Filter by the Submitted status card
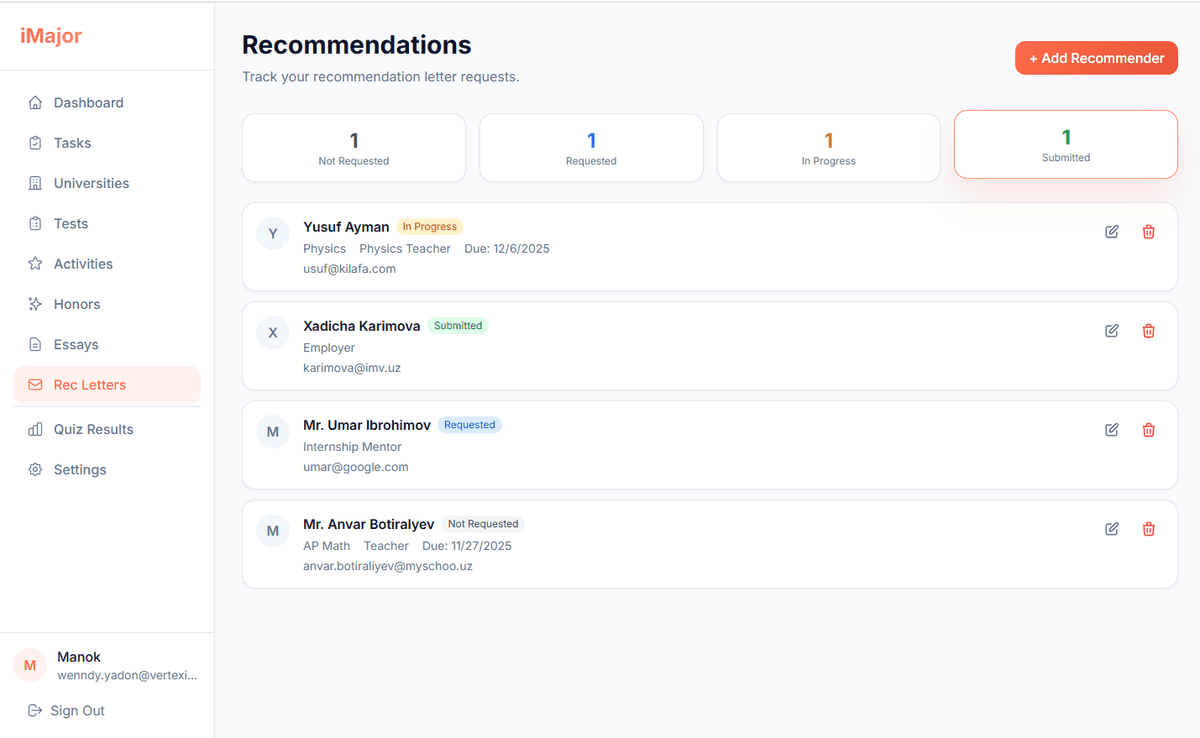The image size is (1200, 738). 1065,145
